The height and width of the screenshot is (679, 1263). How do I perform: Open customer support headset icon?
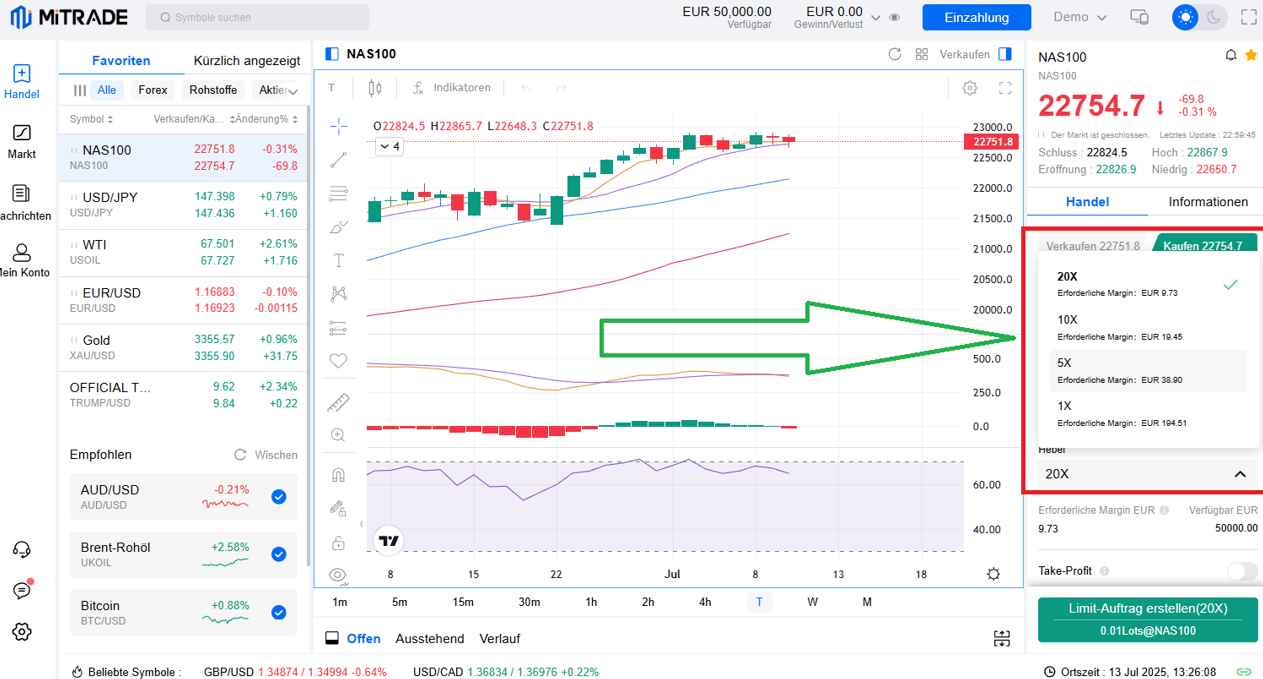point(22,549)
